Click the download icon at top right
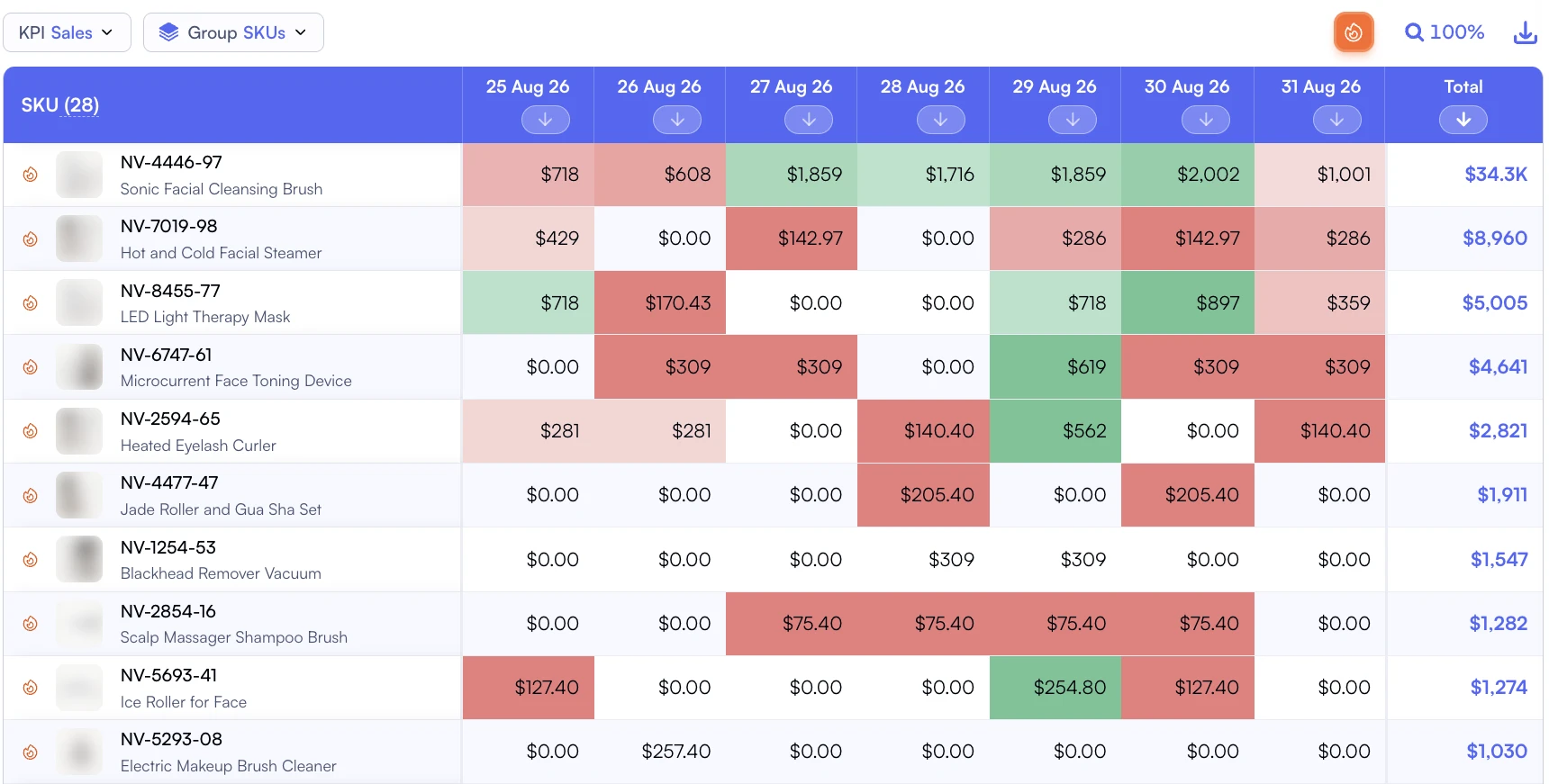Viewport: 1549px width, 784px height. click(1525, 32)
